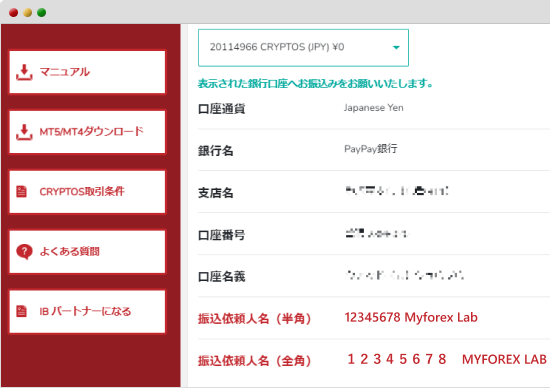
Task: Click the 振込依頼人名（半角）label
Action: click(255, 319)
